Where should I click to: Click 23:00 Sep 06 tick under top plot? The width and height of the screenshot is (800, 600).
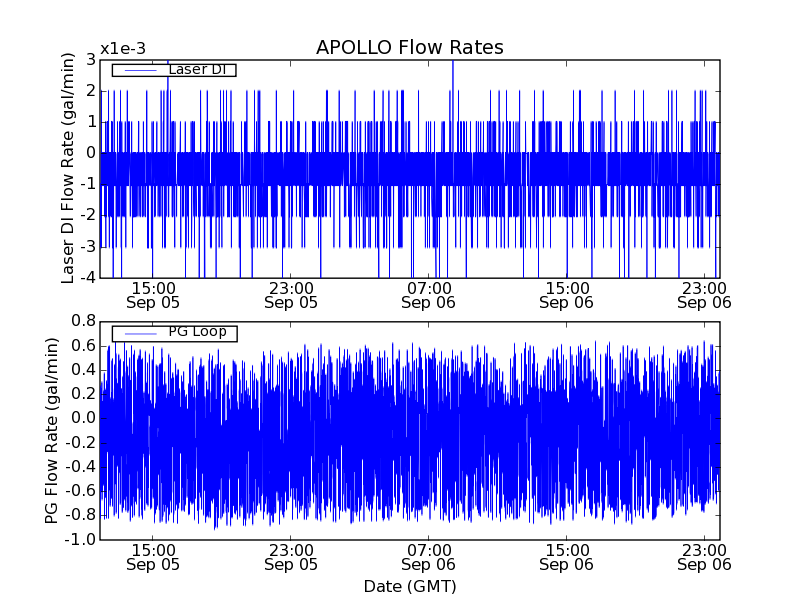(704, 294)
